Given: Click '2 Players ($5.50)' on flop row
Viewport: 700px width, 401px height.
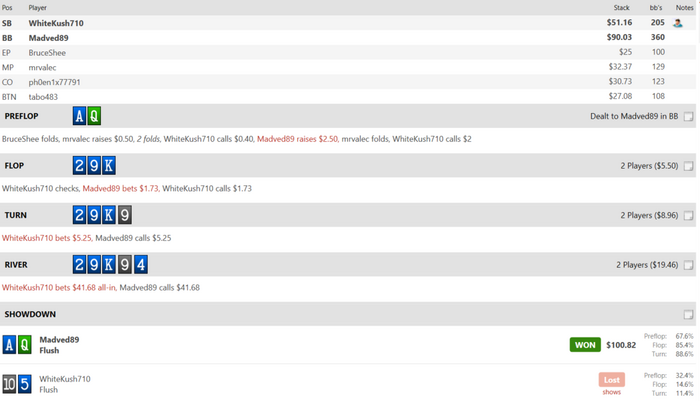Looking at the screenshot, I should point(649,166).
